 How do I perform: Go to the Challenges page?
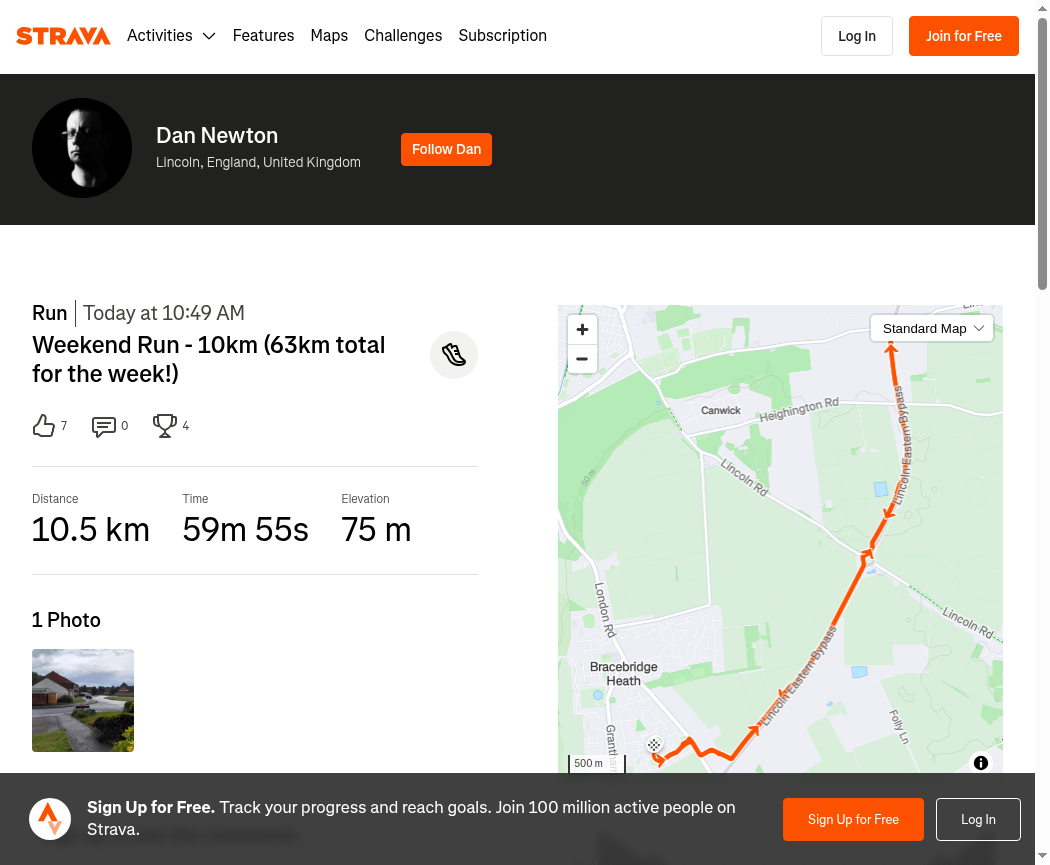403,36
